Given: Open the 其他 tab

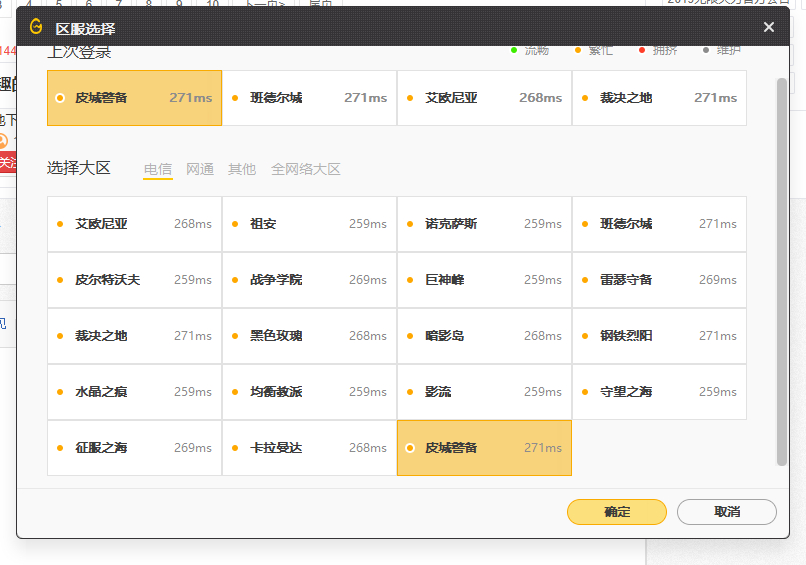Looking at the screenshot, I should point(242,169).
